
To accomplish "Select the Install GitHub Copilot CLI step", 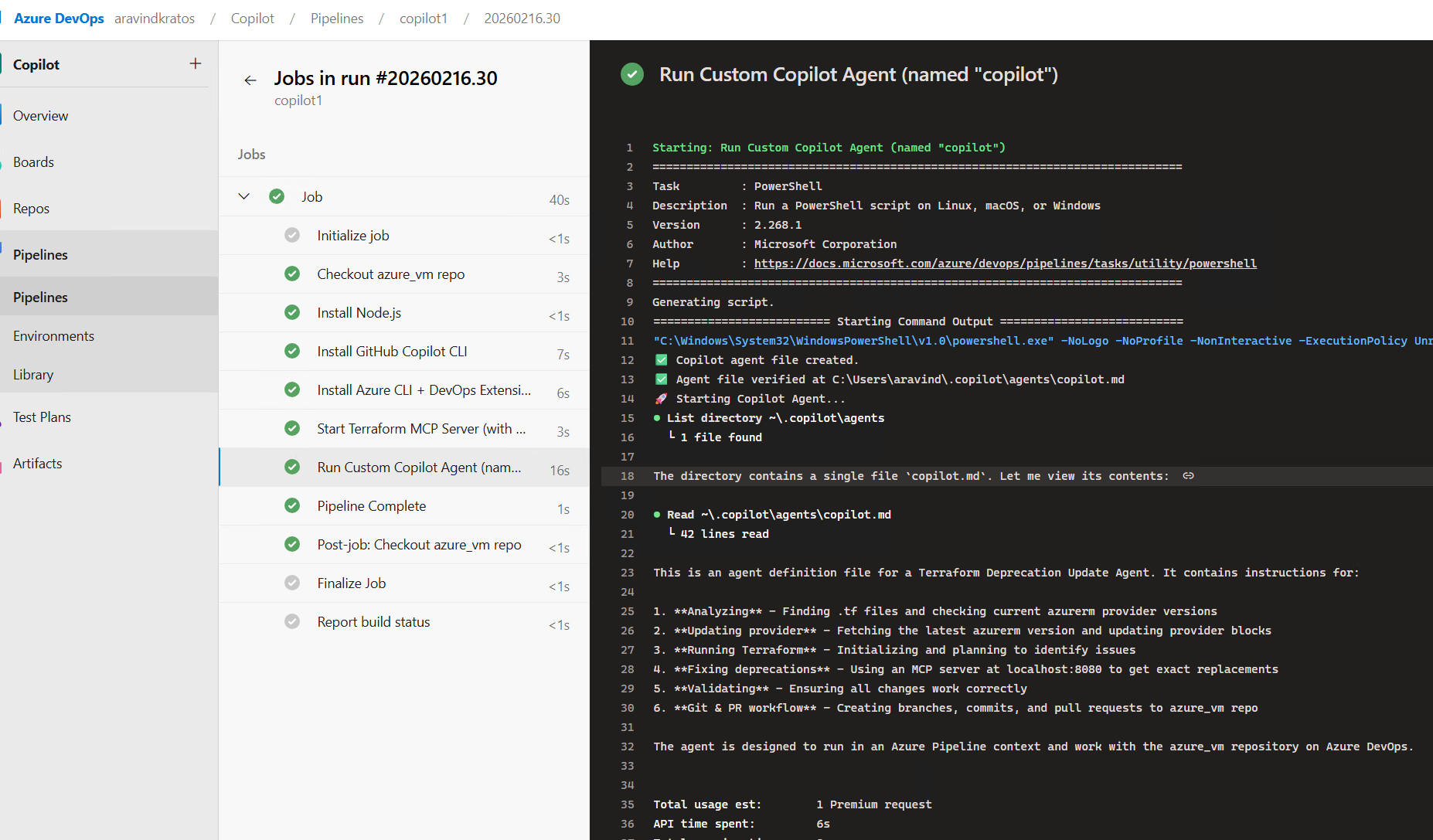I will 392,351.
